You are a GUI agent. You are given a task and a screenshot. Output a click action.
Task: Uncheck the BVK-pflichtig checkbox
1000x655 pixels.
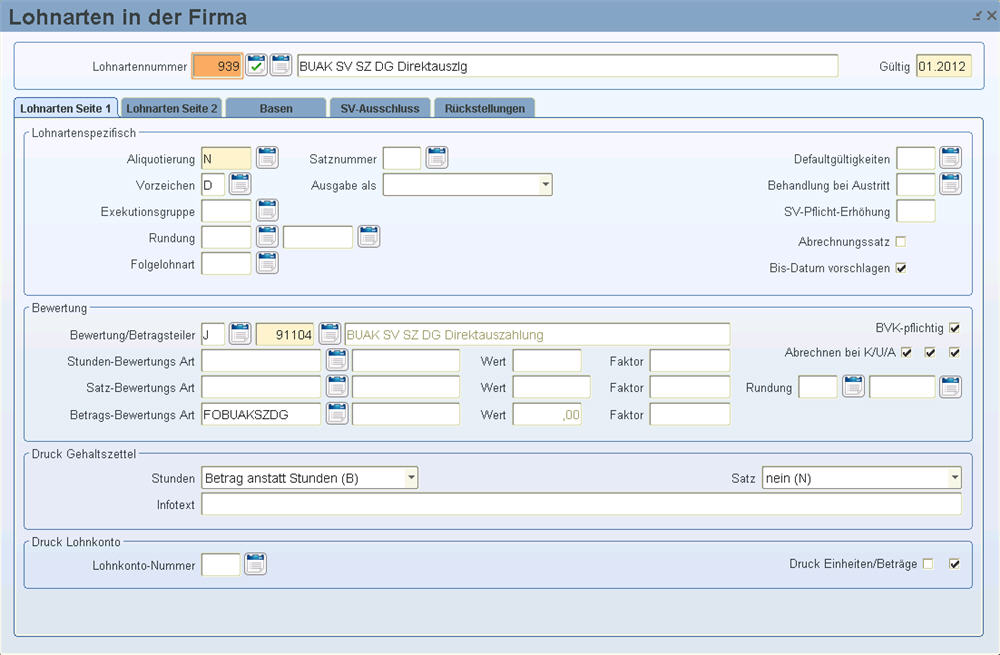(x=954, y=328)
